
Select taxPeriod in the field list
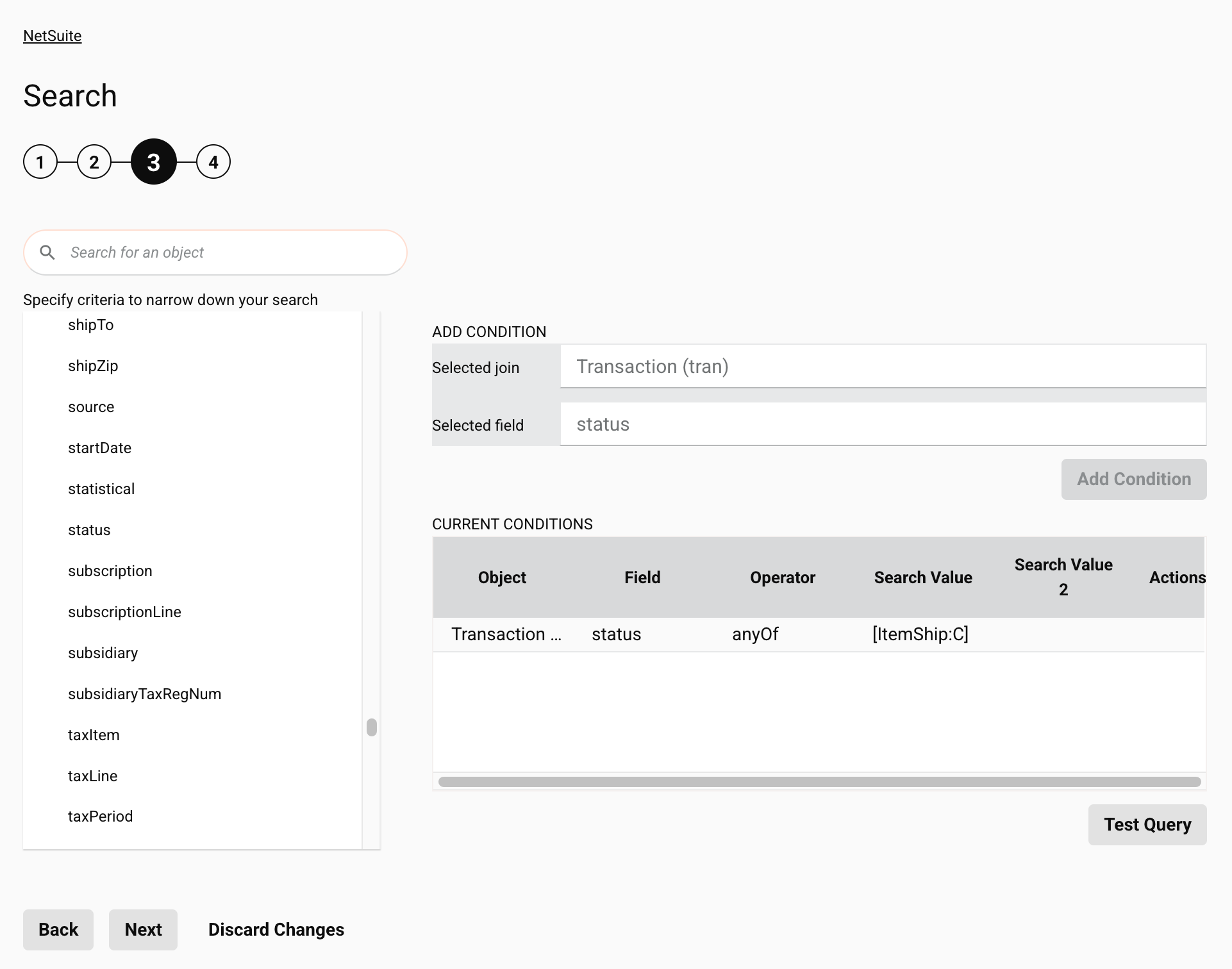tap(100, 816)
